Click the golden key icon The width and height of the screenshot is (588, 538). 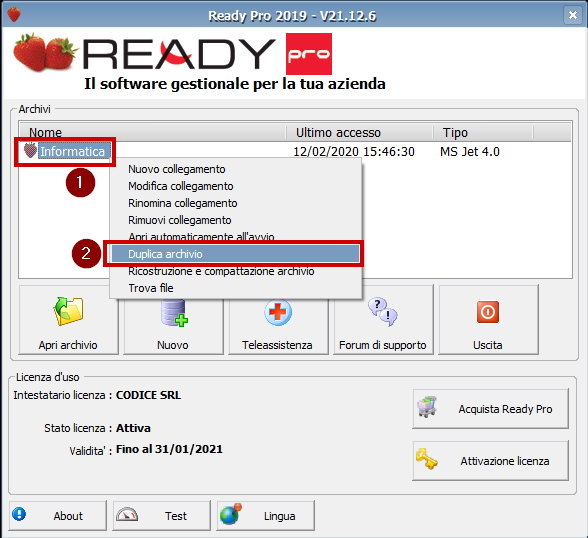427,459
